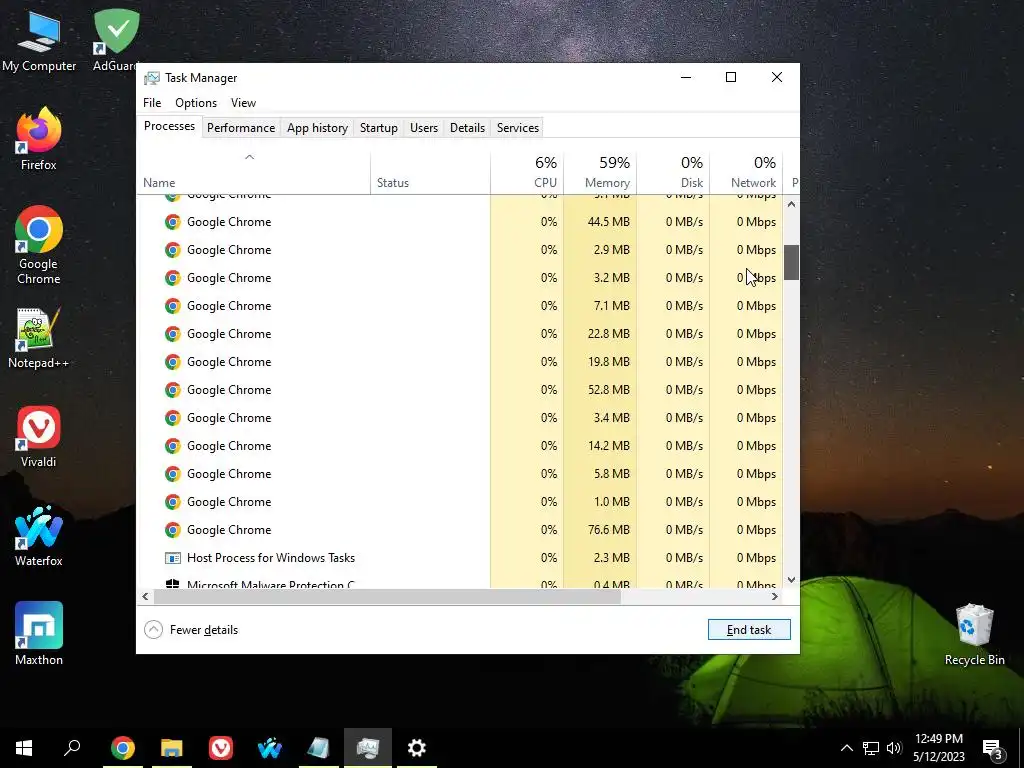
Task: Click Chrome icon in 44.5 MB row
Action: coord(172,222)
